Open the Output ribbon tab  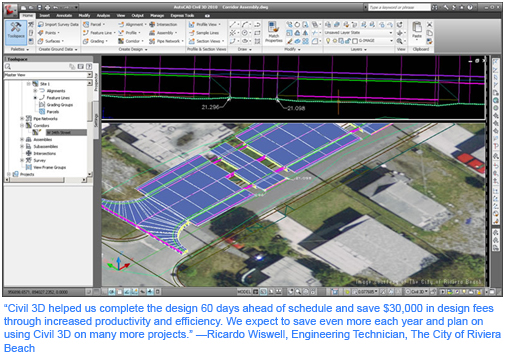pos(137,15)
